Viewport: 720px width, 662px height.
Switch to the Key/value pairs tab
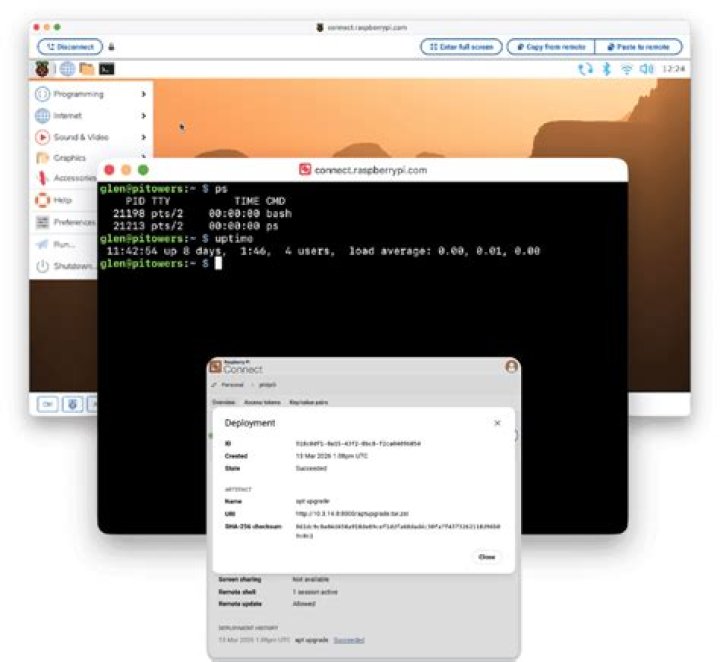click(309, 402)
